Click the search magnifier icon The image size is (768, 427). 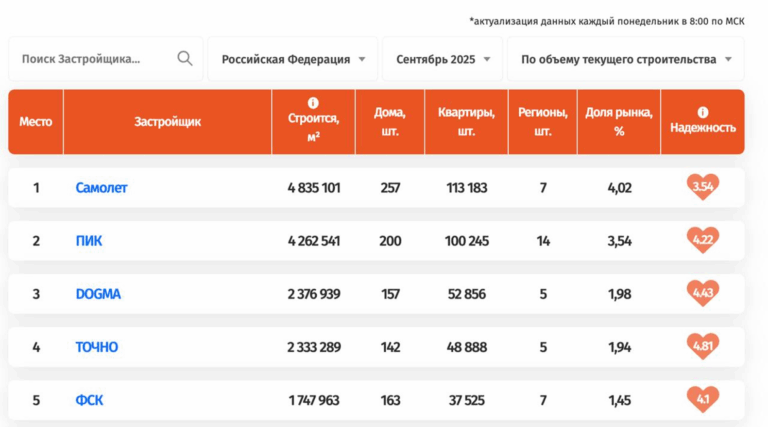pyautogui.click(x=185, y=59)
